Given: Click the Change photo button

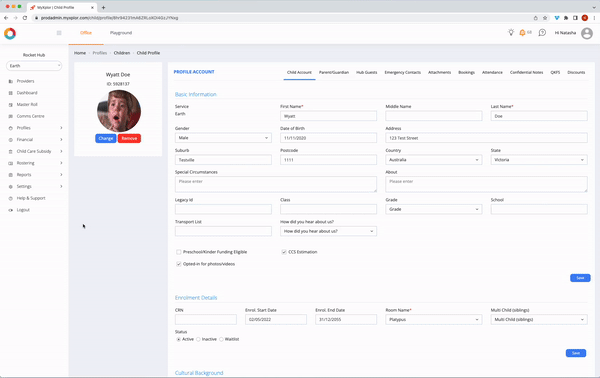Looking at the screenshot, I should pos(106,138).
